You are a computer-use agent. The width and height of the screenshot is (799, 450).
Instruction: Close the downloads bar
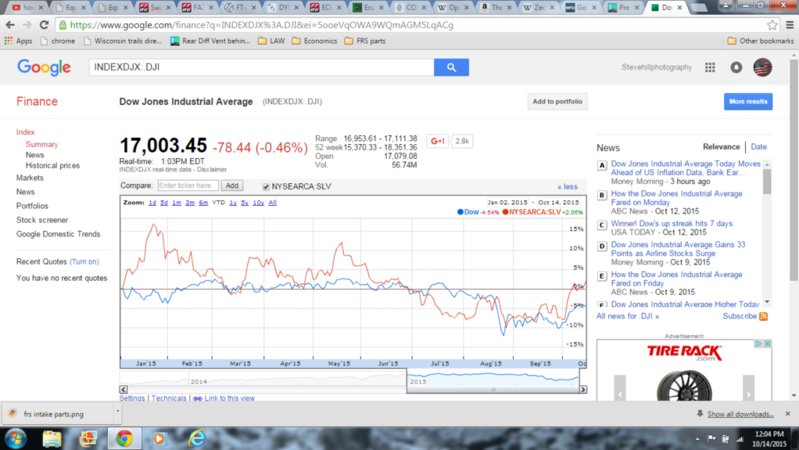788,414
